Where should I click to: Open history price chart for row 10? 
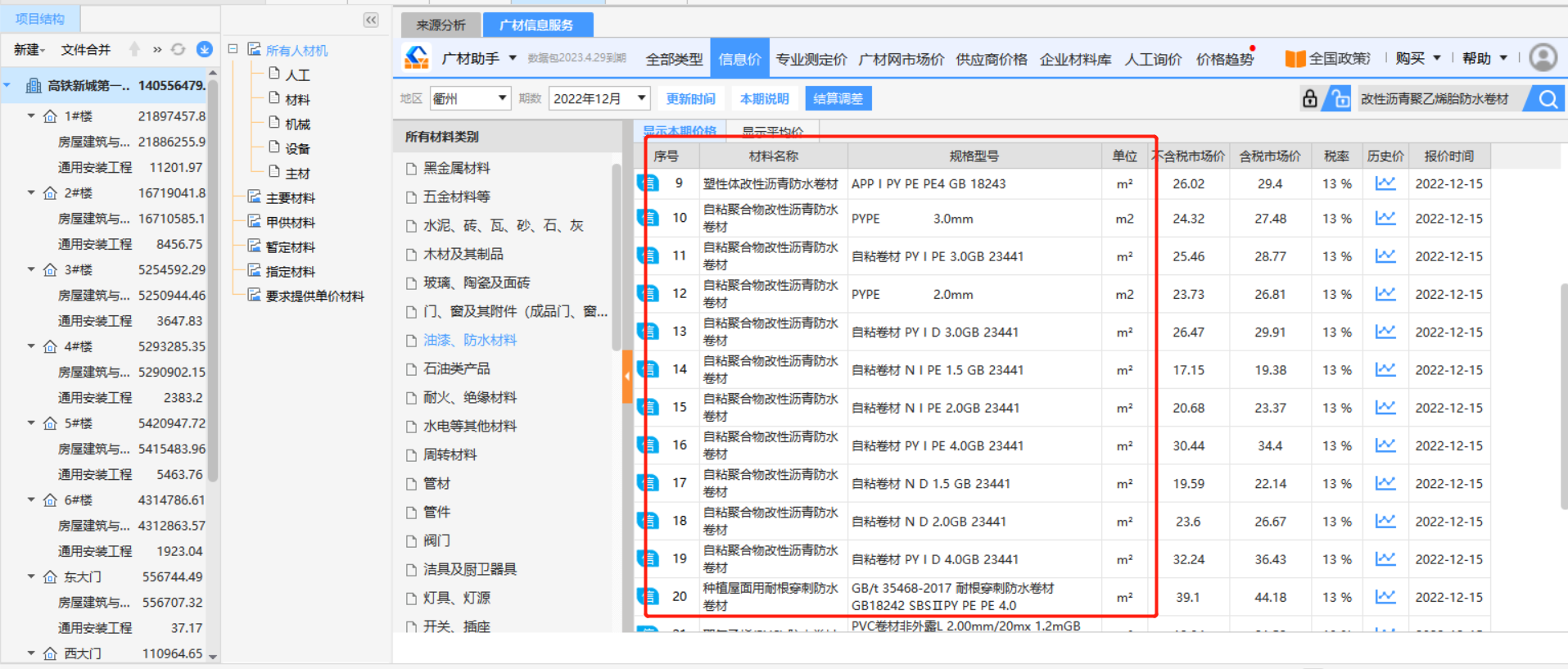tap(1385, 218)
